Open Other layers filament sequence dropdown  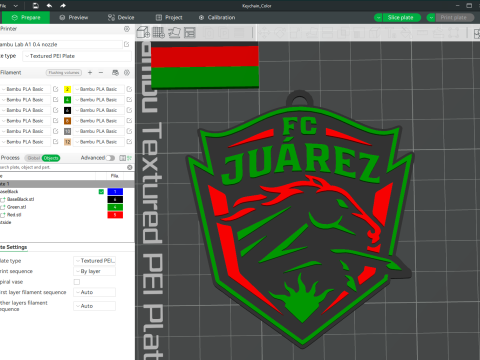point(94,306)
